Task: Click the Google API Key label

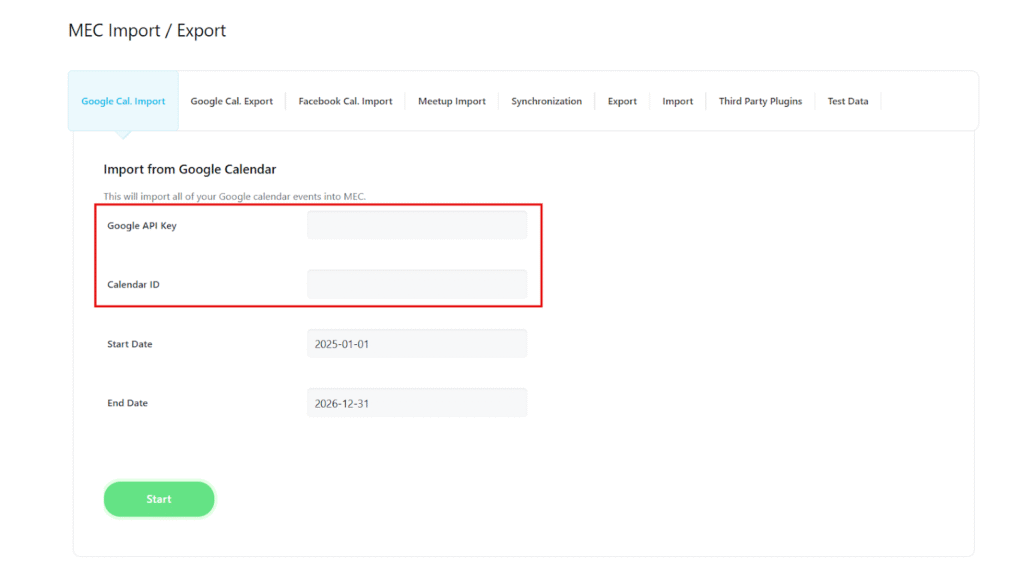Action: [x=141, y=225]
